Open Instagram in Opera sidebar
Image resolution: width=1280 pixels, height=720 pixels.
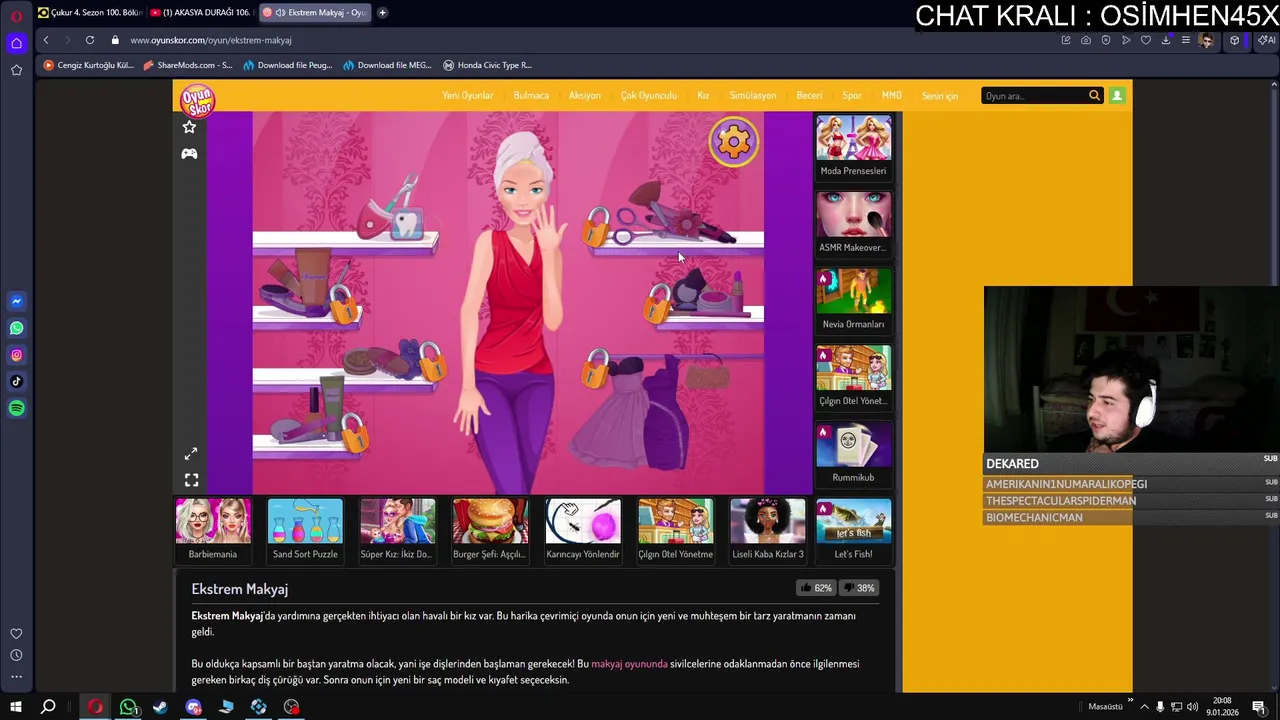tap(16, 355)
